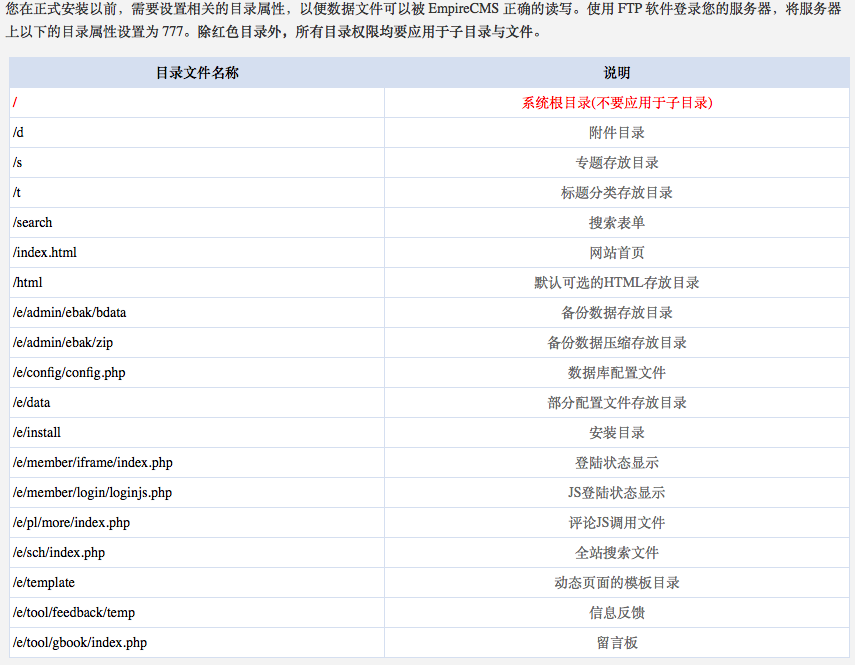855x665 pixels.
Task: Select the '/index.html' path cell
Action: (x=197, y=252)
